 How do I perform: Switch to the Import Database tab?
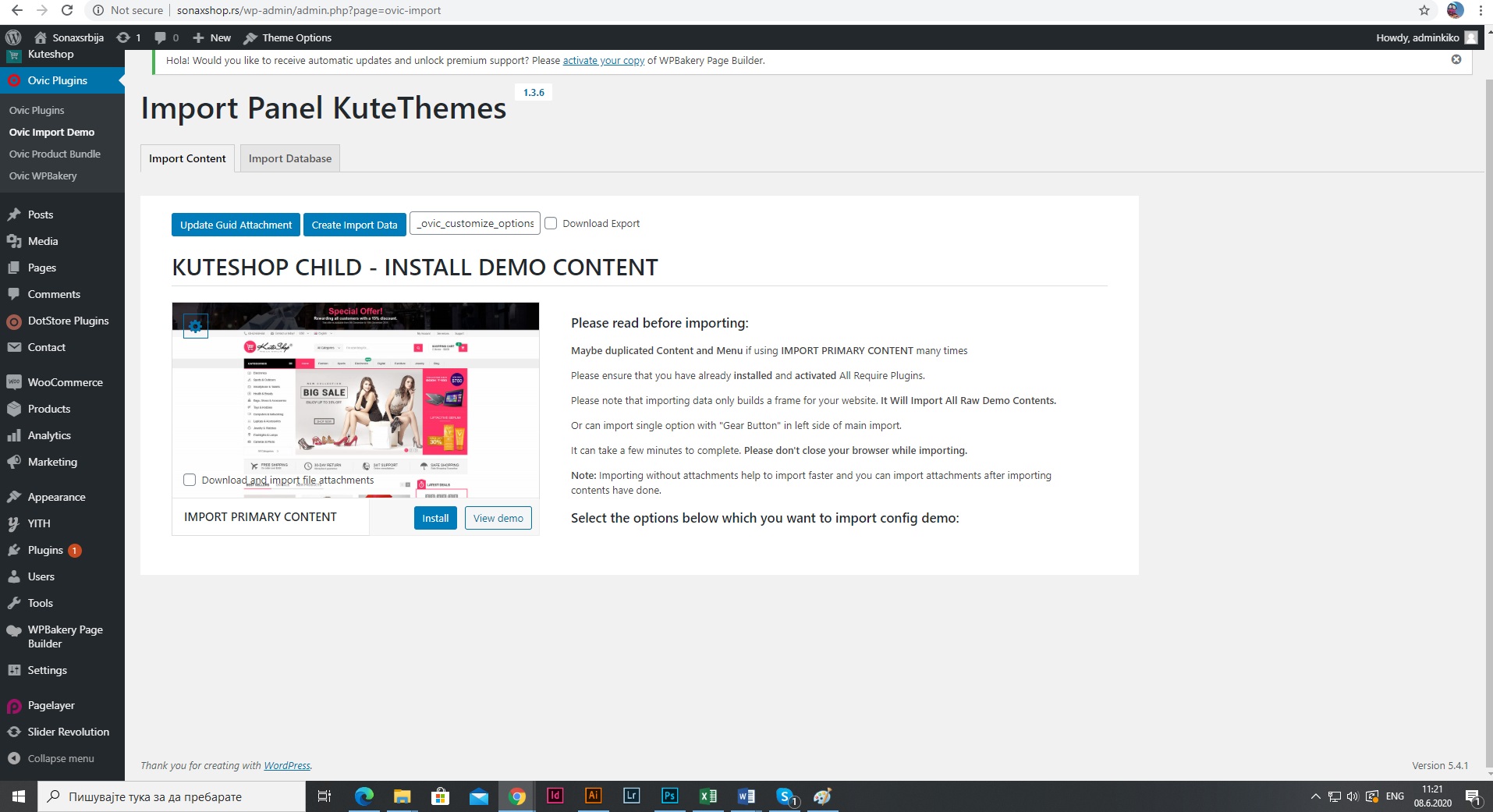[290, 158]
